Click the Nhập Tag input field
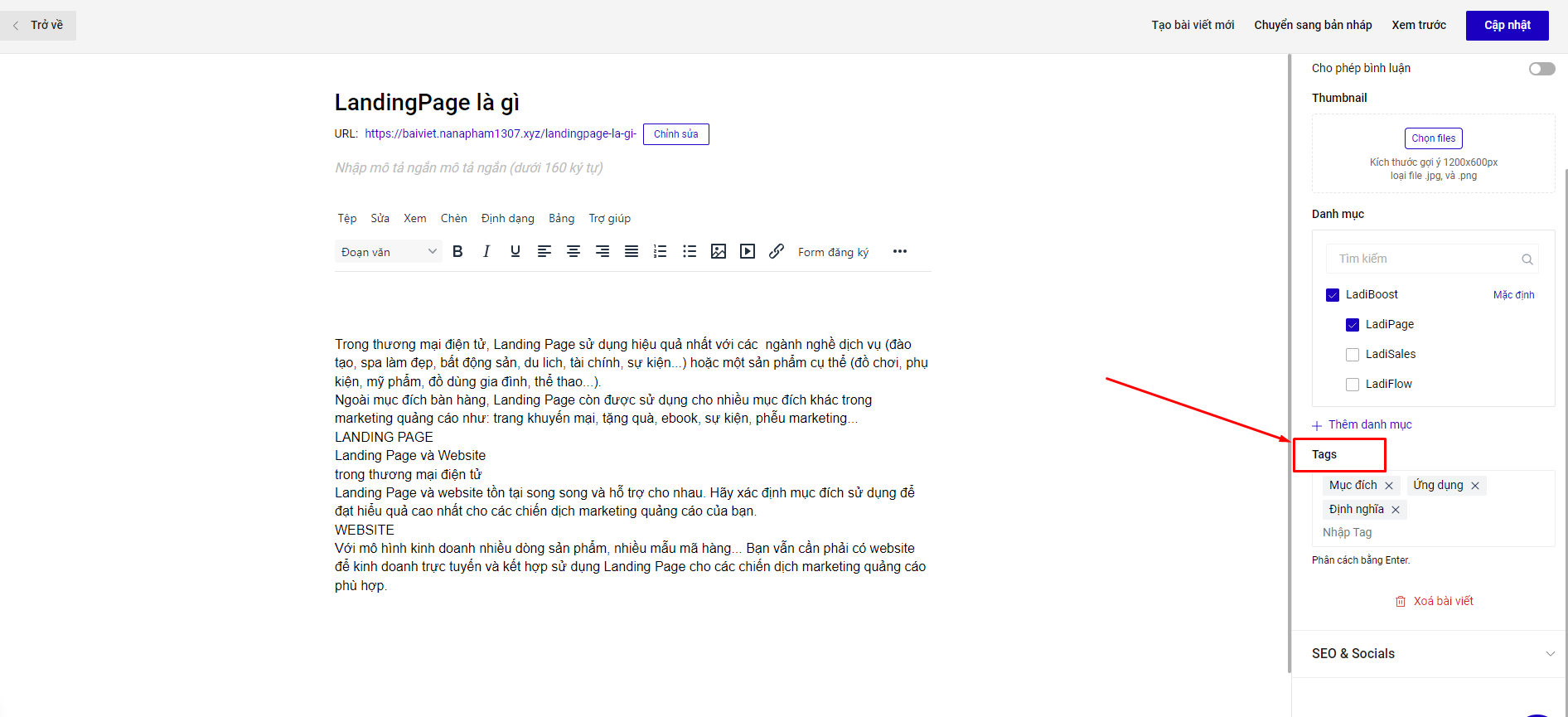Image resolution: width=1568 pixels, height=717 pixels. [x=1409, y=533]
